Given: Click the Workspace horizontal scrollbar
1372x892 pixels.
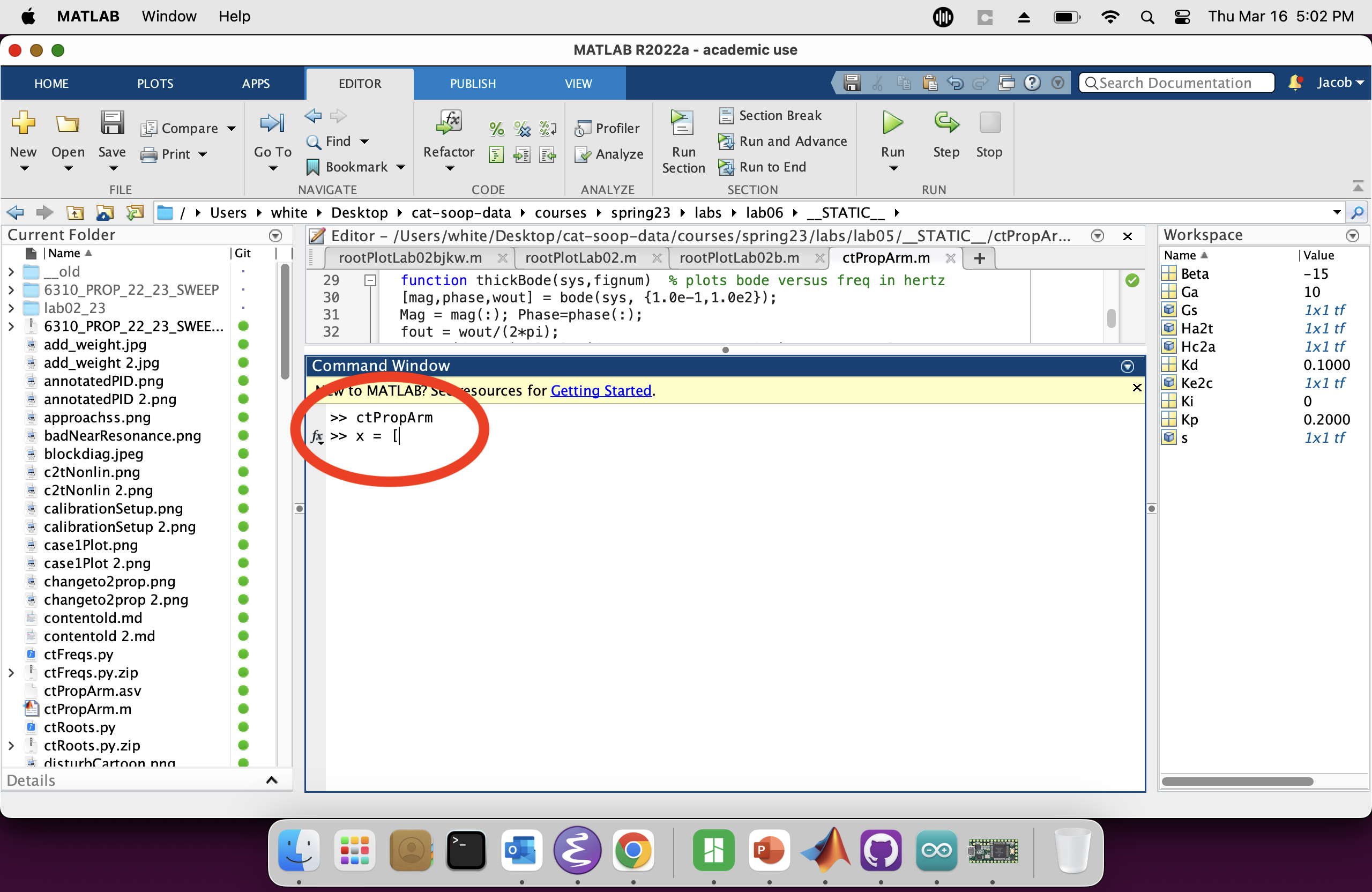Looking at the screenshot, I should (1236, 781).
